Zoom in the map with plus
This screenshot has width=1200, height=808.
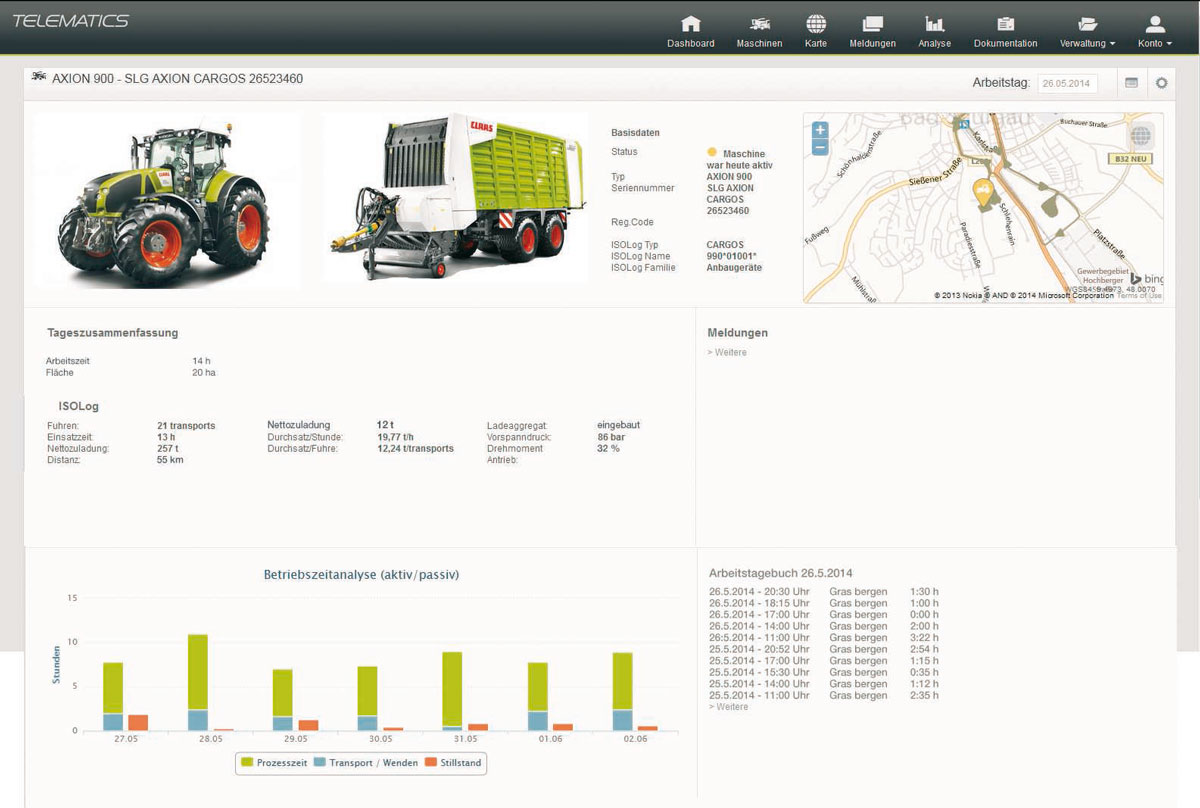tap(820, 130)
